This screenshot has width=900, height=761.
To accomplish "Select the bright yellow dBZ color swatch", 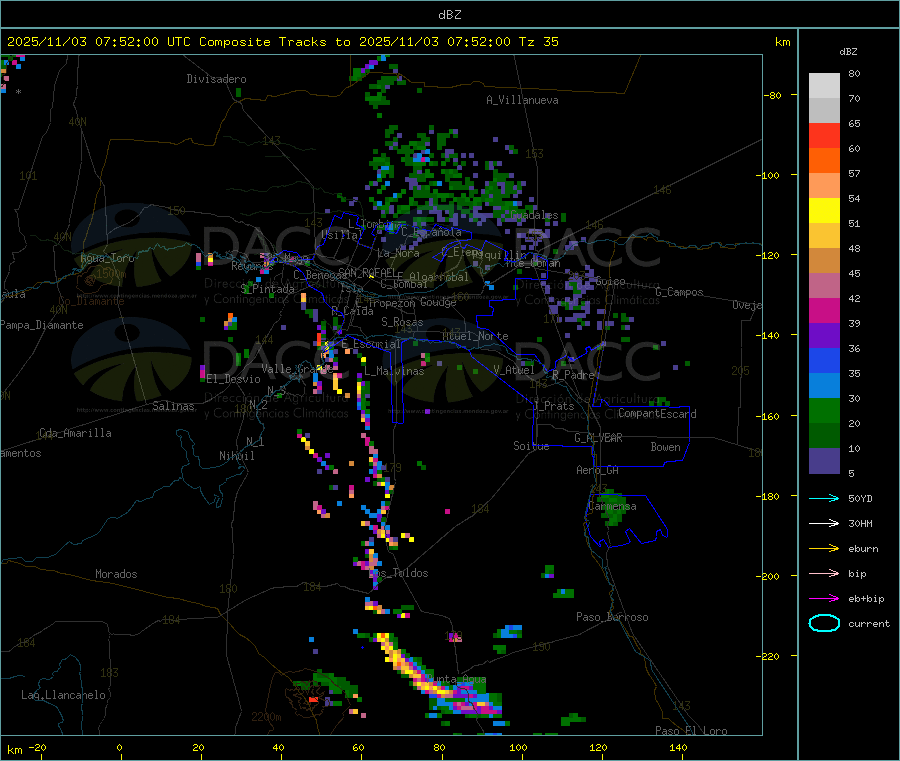I will [x=824, y=210].
